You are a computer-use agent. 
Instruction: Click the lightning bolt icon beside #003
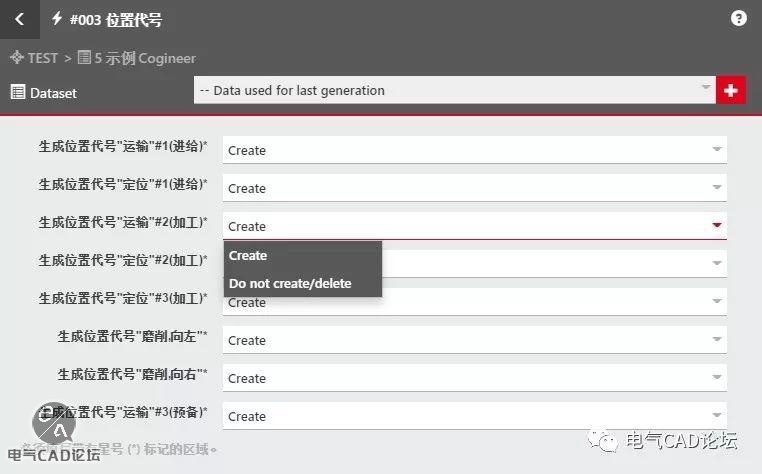57,19
